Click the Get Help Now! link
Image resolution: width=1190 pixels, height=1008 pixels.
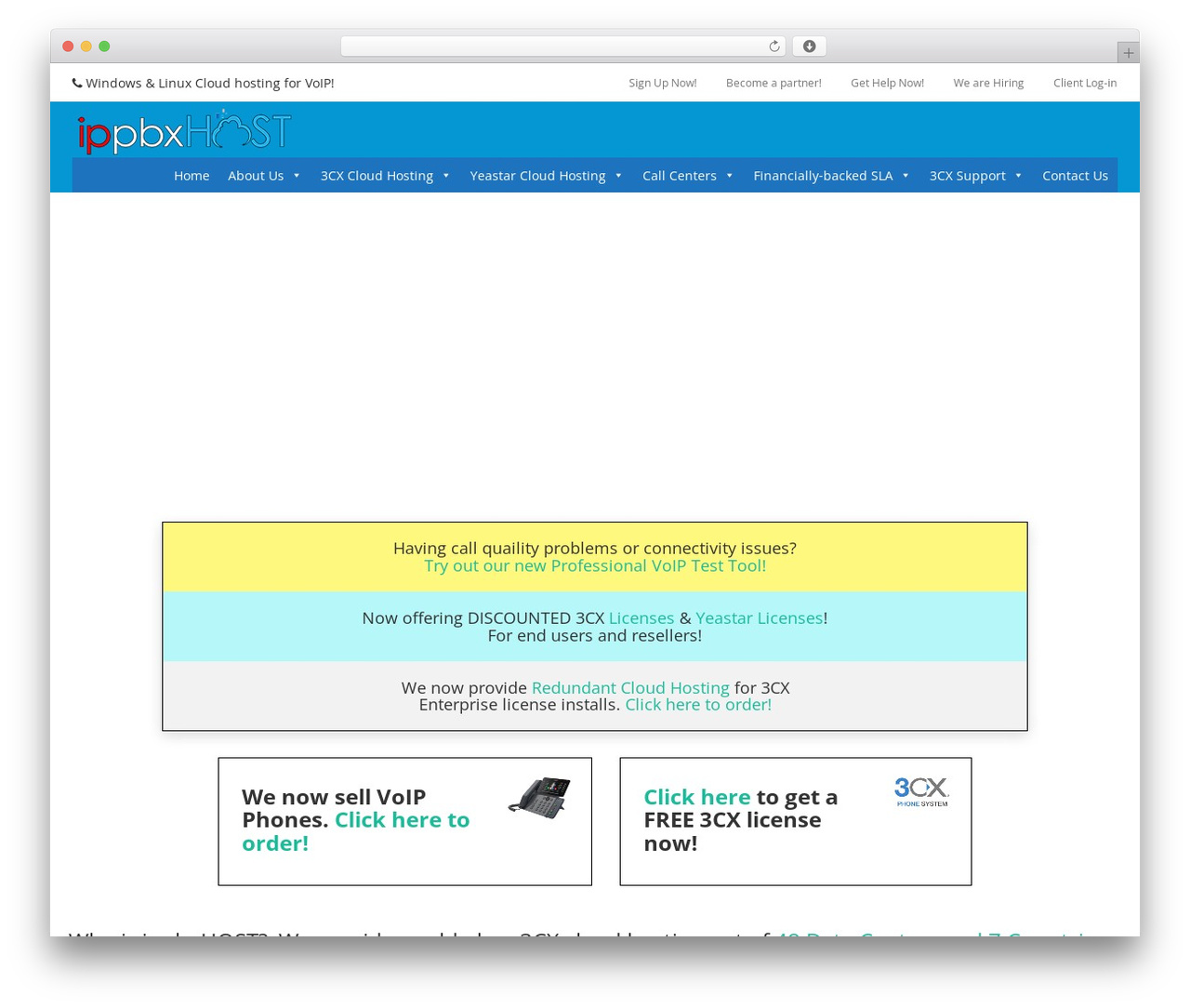pos(887,83)
